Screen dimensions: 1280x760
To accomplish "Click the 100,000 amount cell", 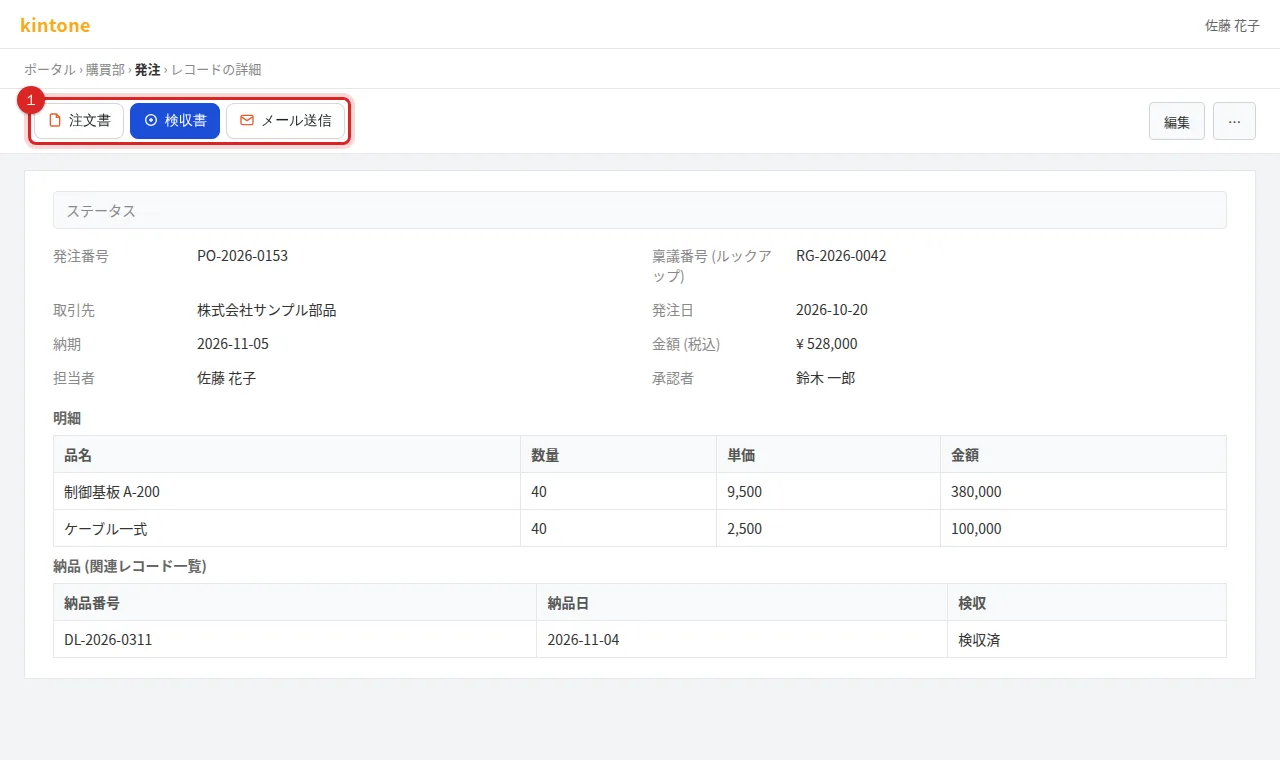I will tap(1084, 528).
